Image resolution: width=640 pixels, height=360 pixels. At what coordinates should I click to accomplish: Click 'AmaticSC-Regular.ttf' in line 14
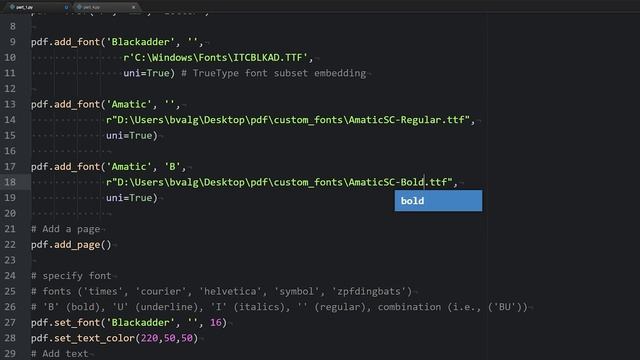coord(407,120)
